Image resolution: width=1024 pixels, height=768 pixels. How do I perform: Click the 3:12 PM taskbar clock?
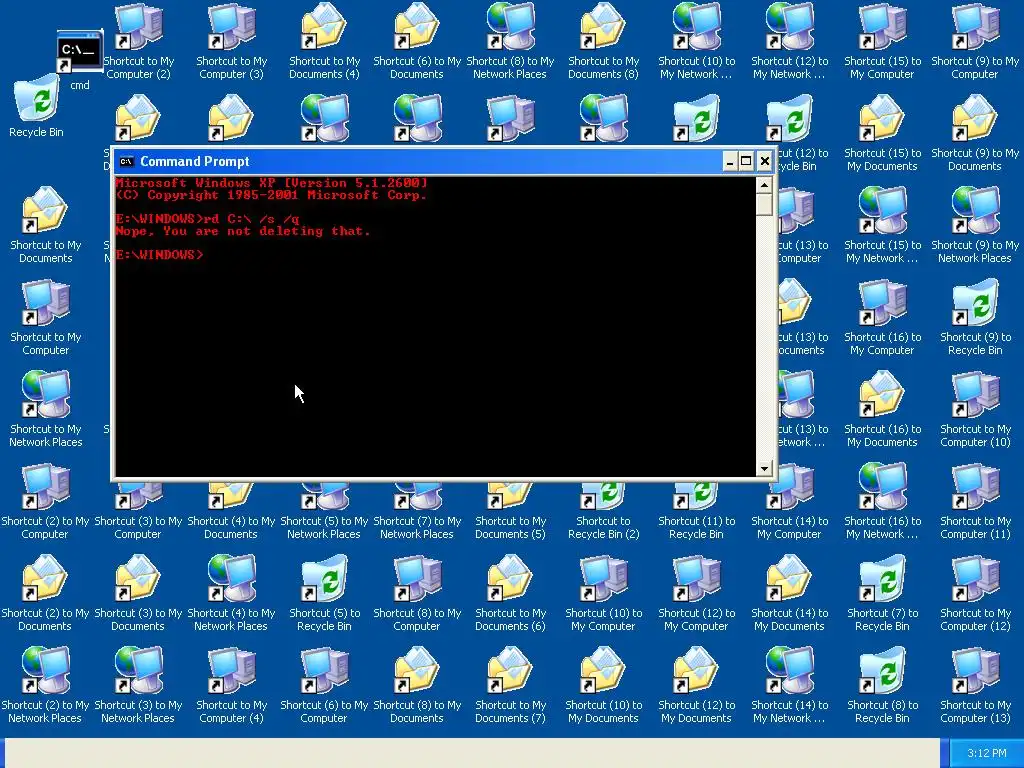point(986,753)
